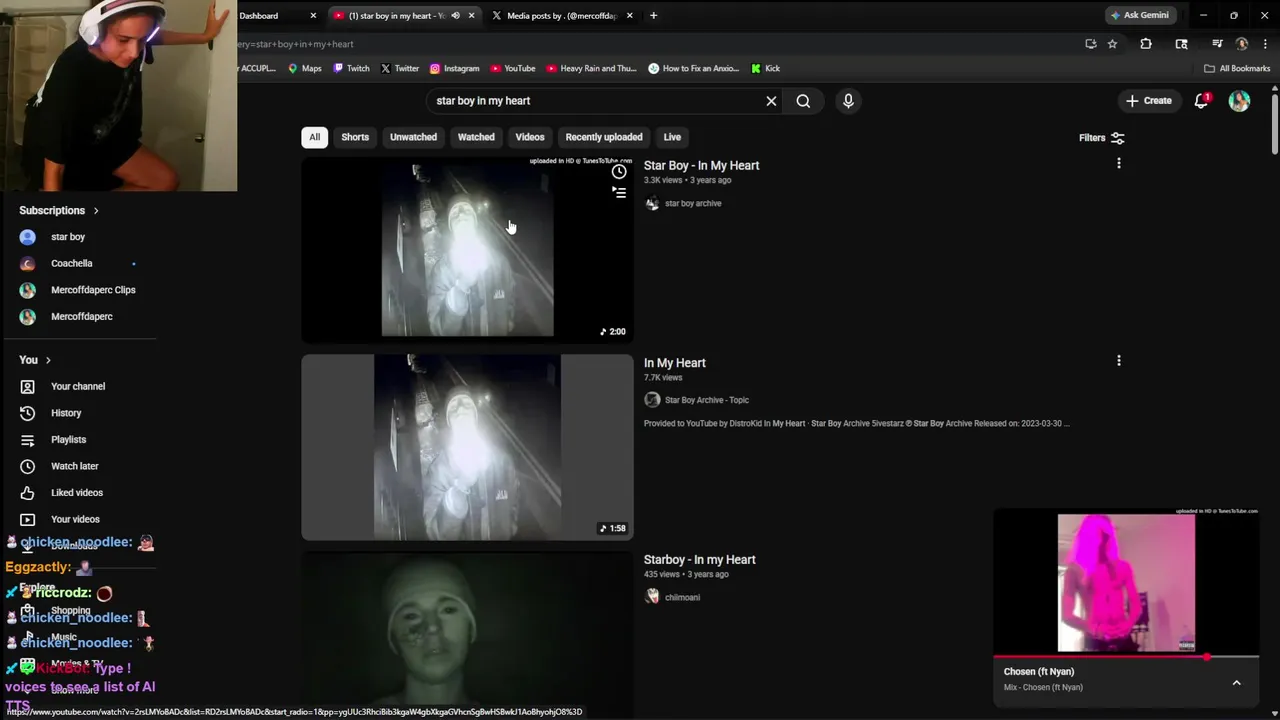This screenshot has width=1280, height=720.
Task: Click the browser address bar
Action: (655, 44)
